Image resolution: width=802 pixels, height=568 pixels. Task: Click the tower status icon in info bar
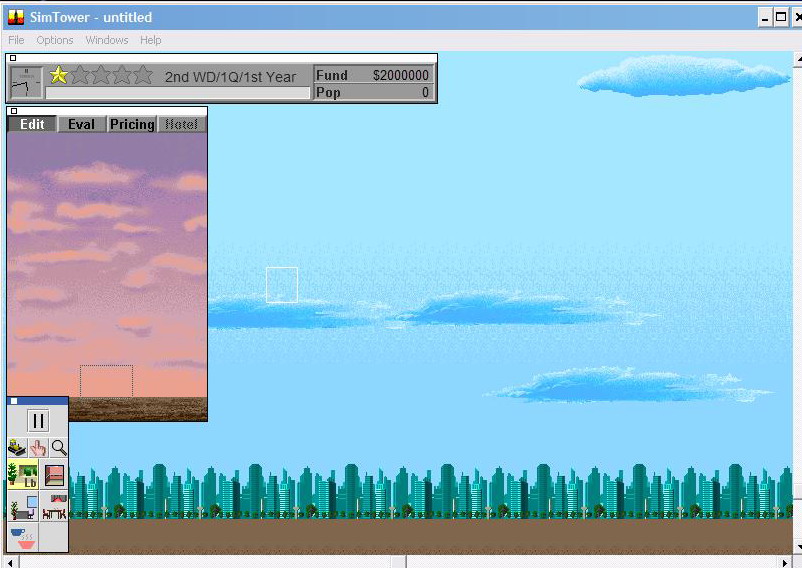point(27,82)
